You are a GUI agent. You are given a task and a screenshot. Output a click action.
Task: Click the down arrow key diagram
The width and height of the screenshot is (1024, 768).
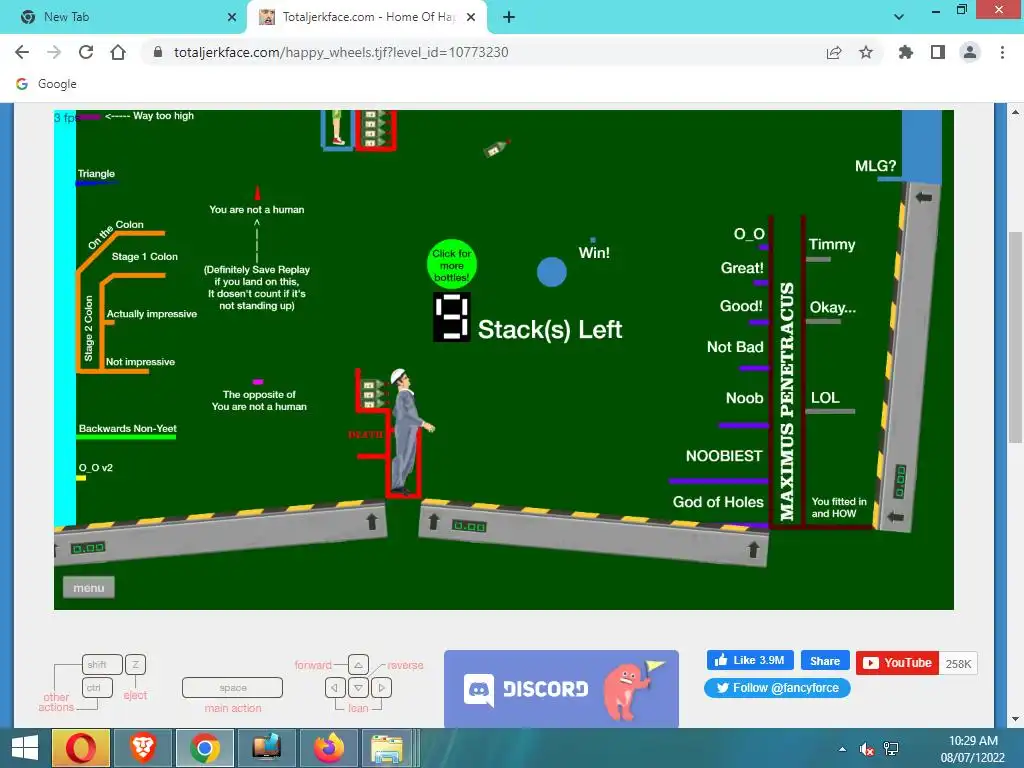358,688
